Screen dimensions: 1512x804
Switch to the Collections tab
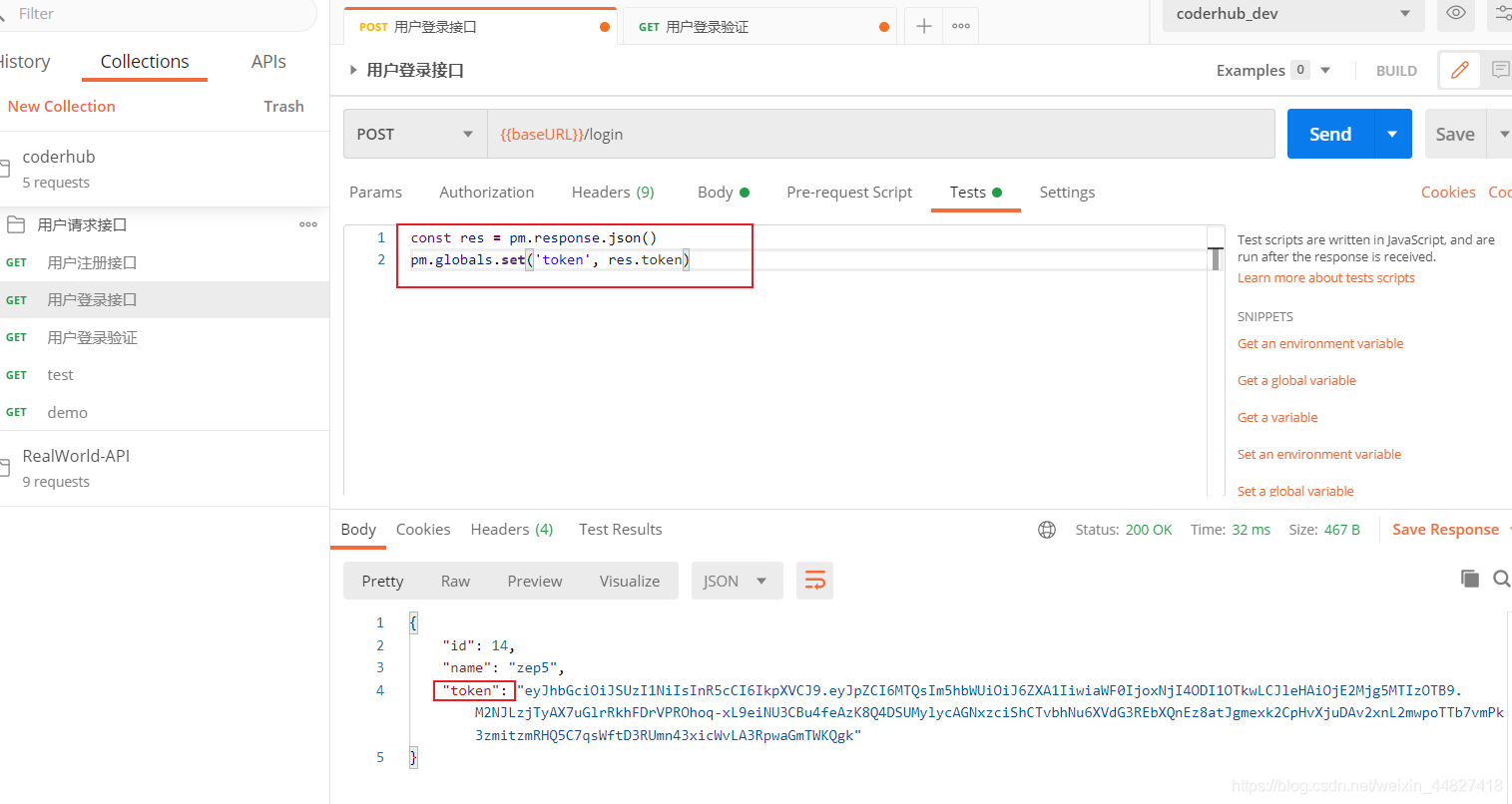coord(145,62)
